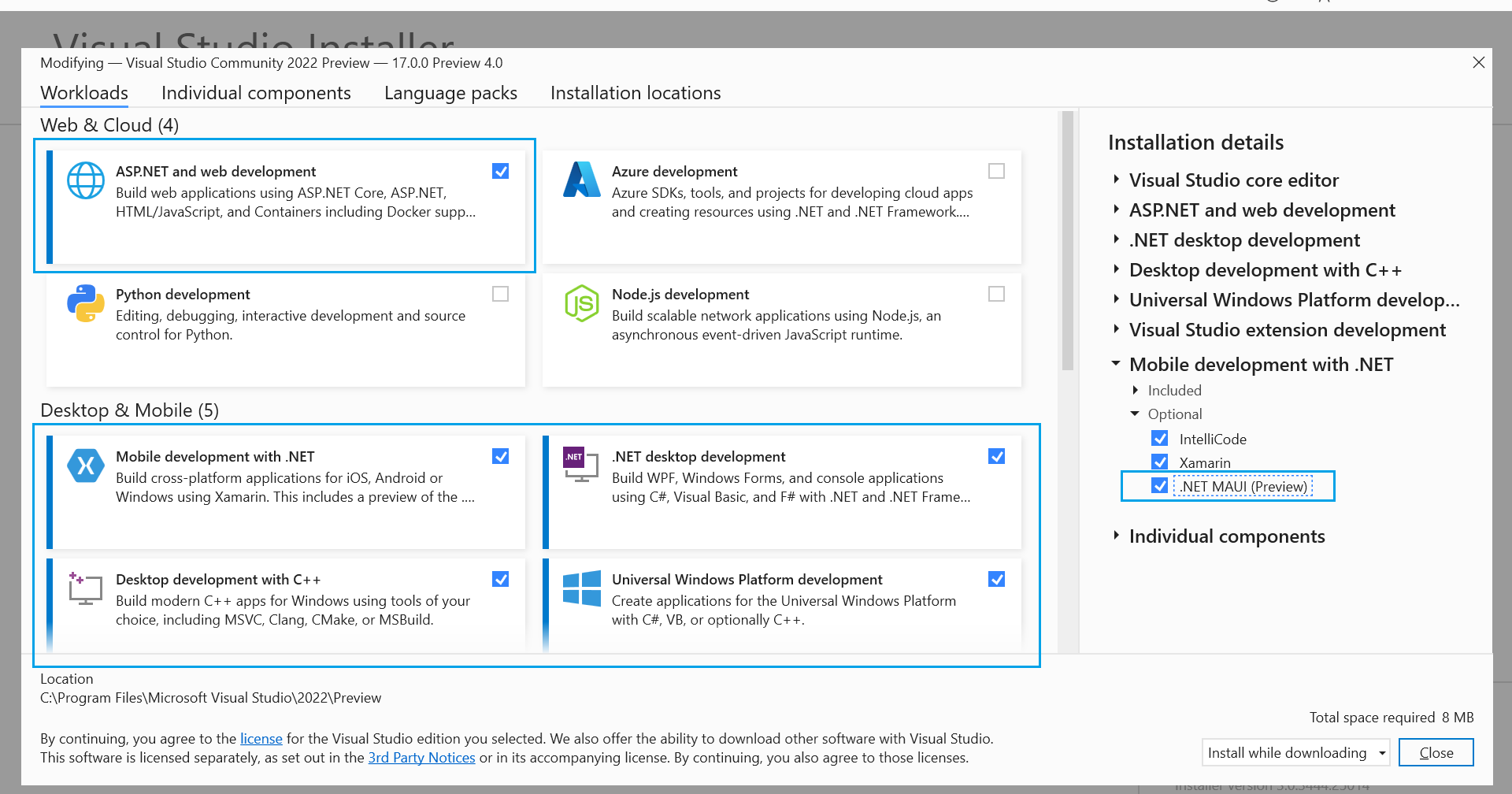The width and height of the screenshot is (1512, 794).
Task: Click the ASP.NET globe workload icon
Action: (86, 180)
